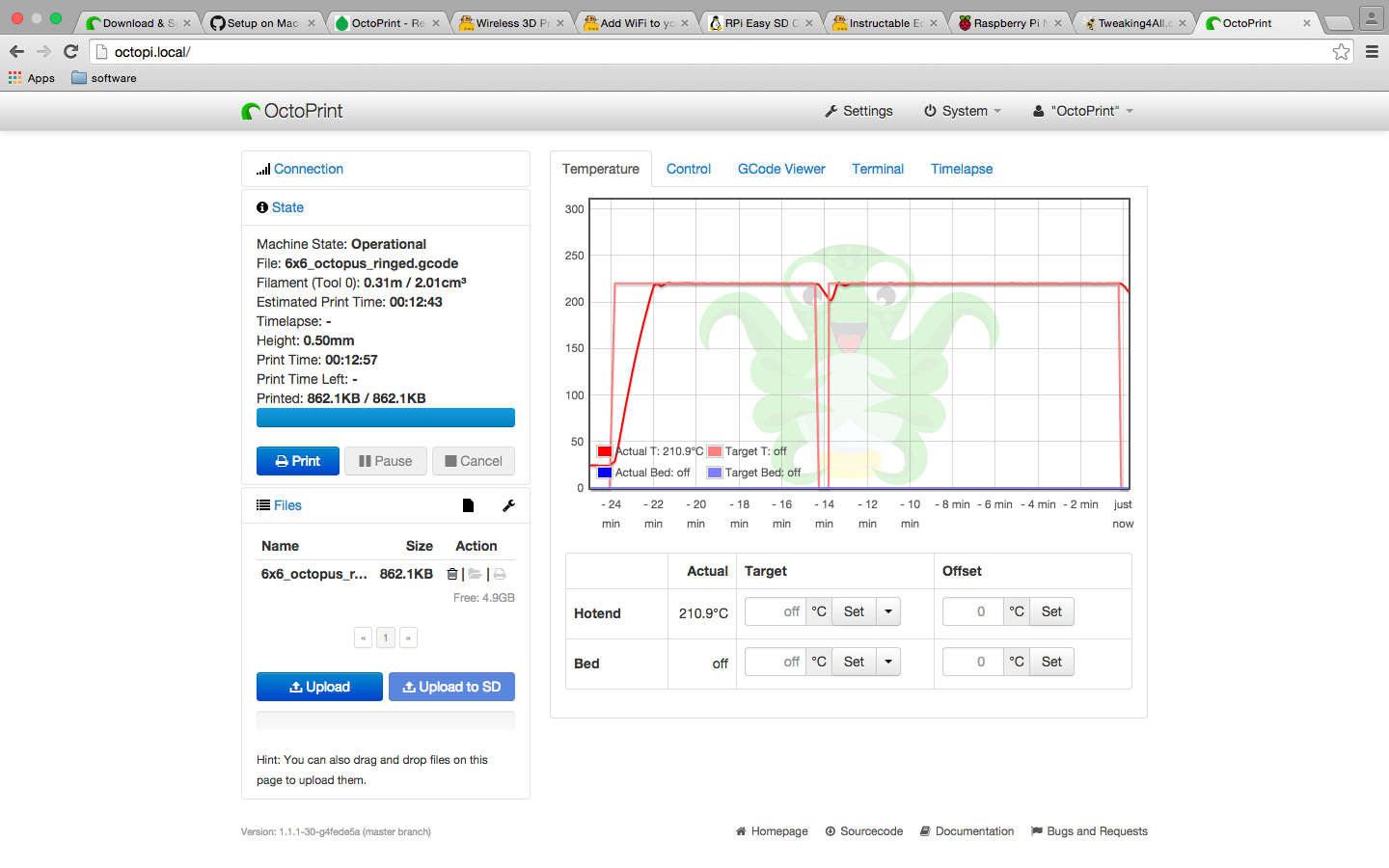Reload the page with refresh icon

click(x=70, y=51)
